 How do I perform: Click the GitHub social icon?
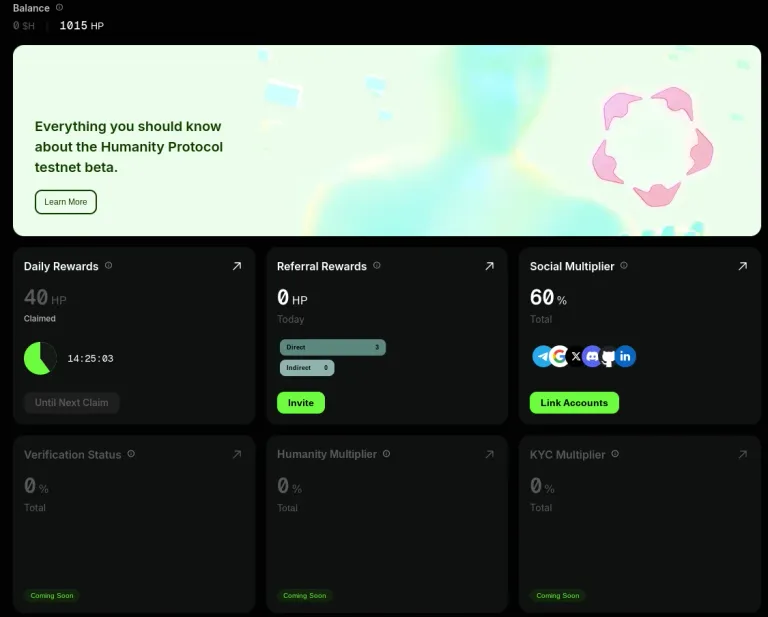point(609,356)
